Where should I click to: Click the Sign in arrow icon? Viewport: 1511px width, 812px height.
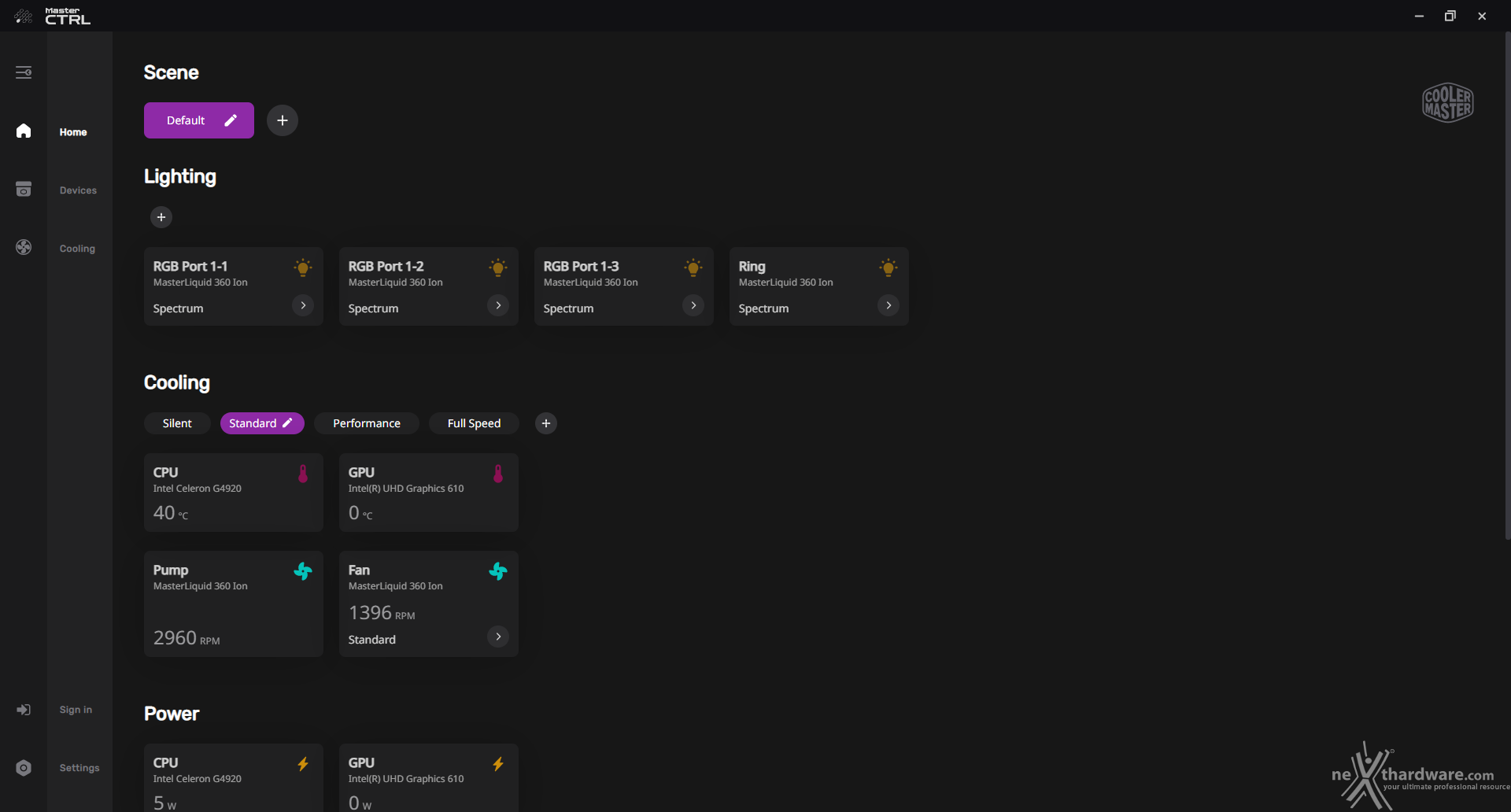24,710
